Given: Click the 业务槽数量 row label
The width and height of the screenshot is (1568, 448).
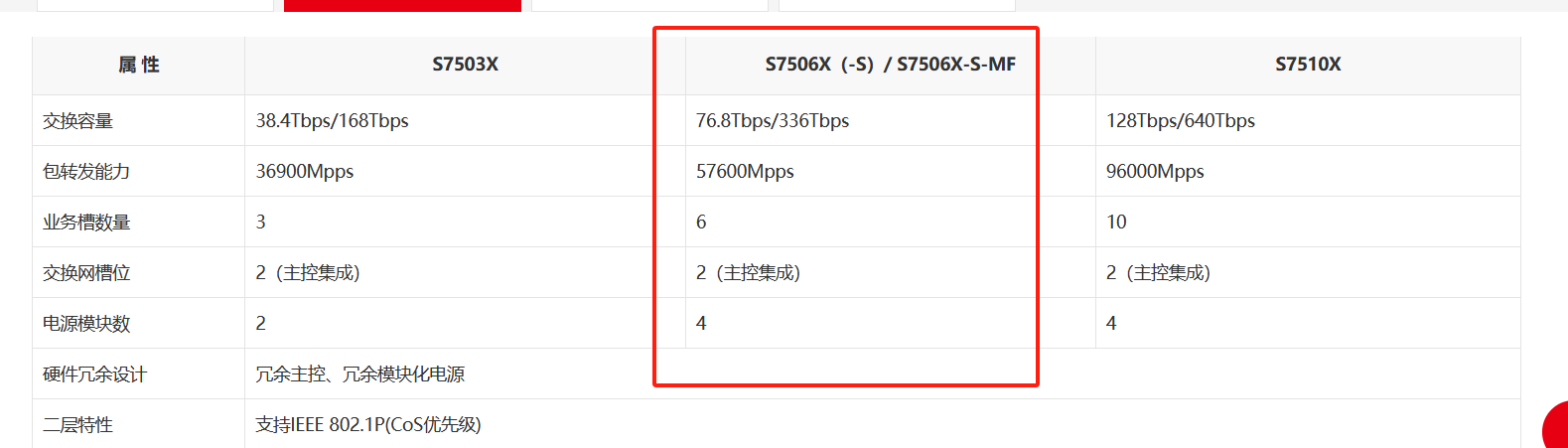Looking at the screenshot, I should click(x=86, y=223).
